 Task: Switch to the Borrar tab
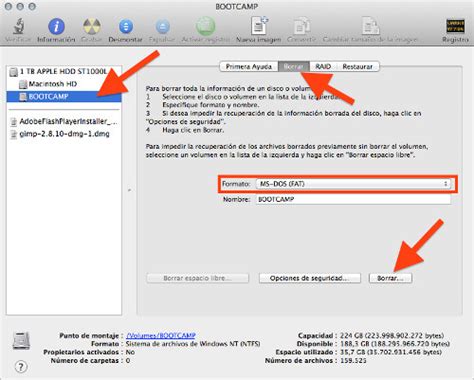pyautogui.click(x=293, y=67)
